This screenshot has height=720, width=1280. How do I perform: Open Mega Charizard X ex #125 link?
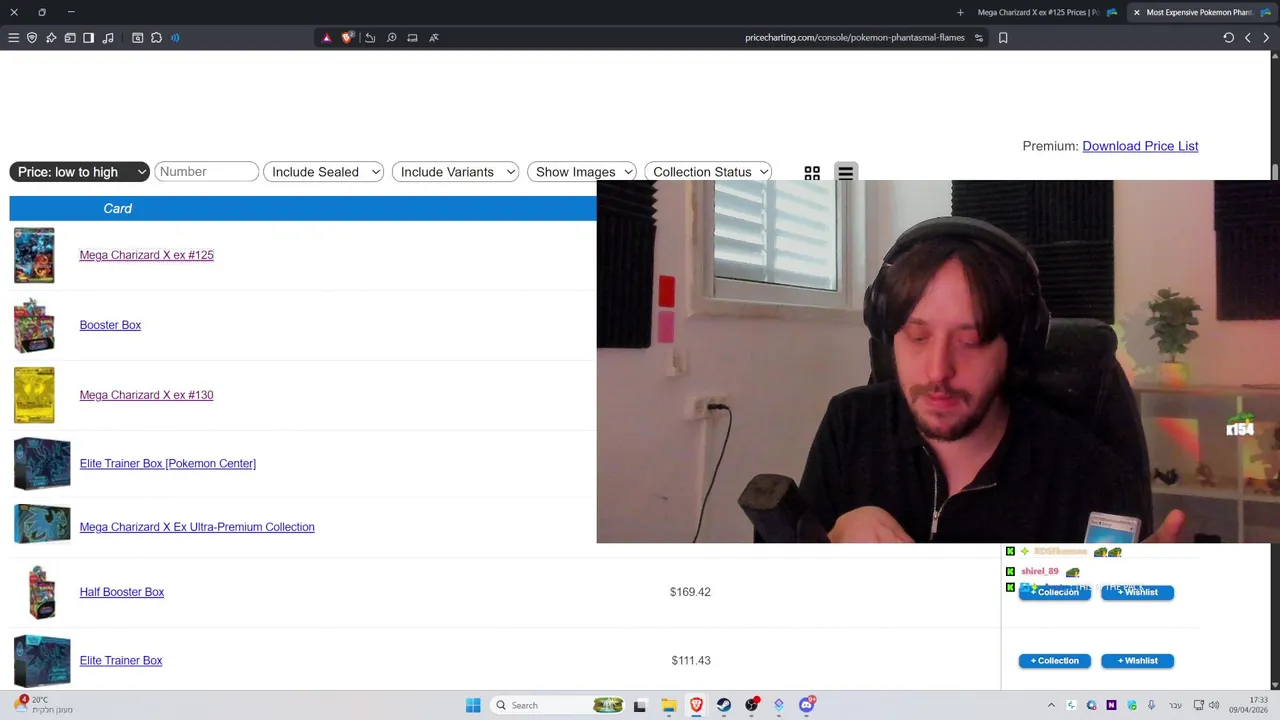click(x=146, y=255)
